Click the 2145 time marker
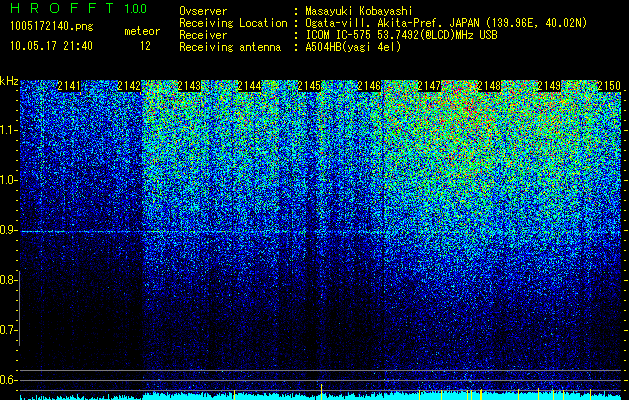The height and width of the screenshot is (400, 629). click(x=309, y=86)
